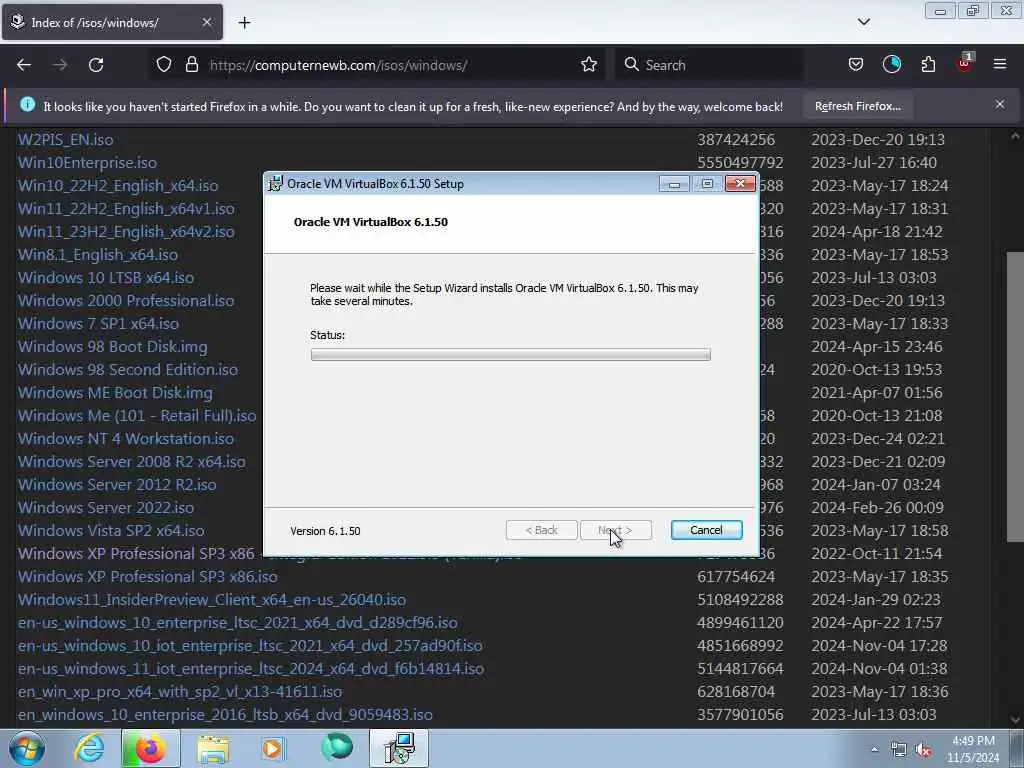Open the teal round app taskbar icon
The height and width of the screenshot is (768, 1024).
pos(337,748)
